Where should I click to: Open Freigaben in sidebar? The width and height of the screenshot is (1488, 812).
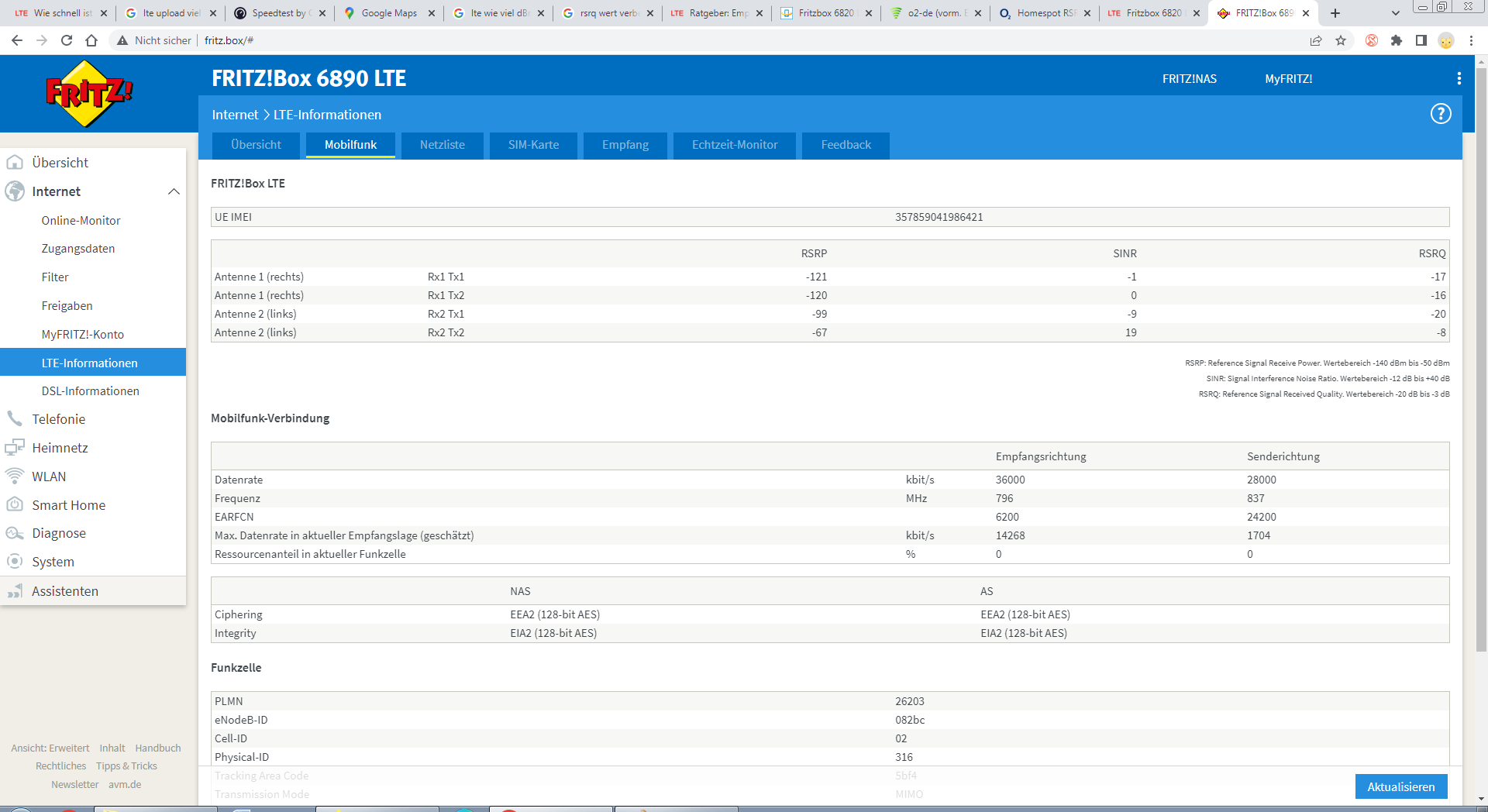point(67,306)
